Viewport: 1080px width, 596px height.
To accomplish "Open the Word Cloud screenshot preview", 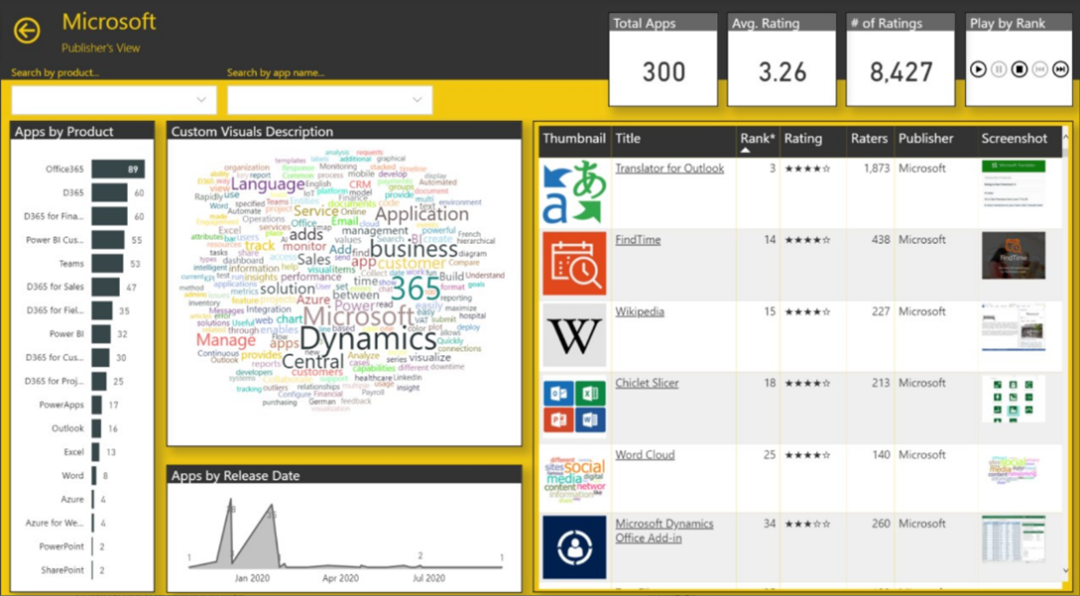I will point(1012,471).
